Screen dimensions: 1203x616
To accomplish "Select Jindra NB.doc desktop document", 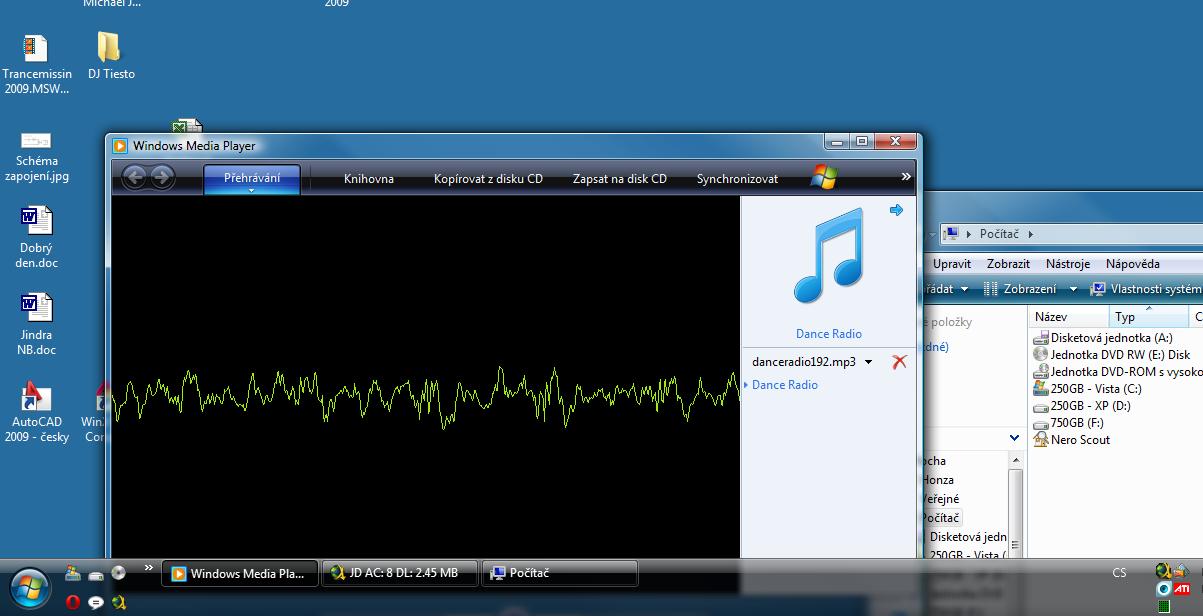I will point(36,324).
